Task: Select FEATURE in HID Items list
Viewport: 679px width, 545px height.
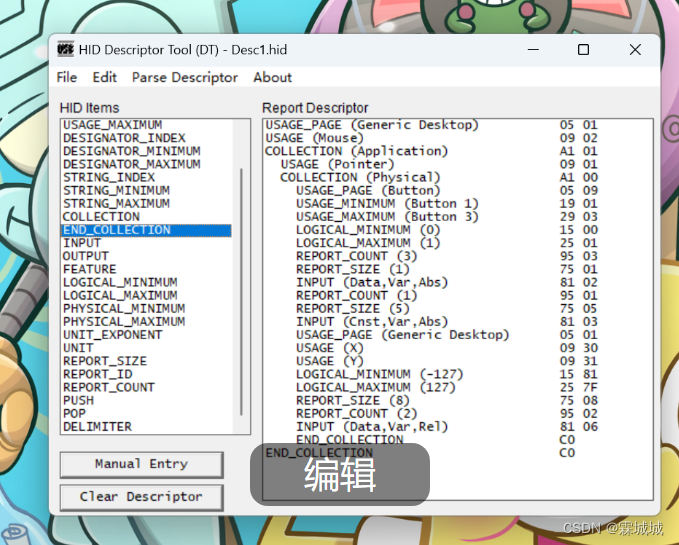Action: tap(146, 269)
